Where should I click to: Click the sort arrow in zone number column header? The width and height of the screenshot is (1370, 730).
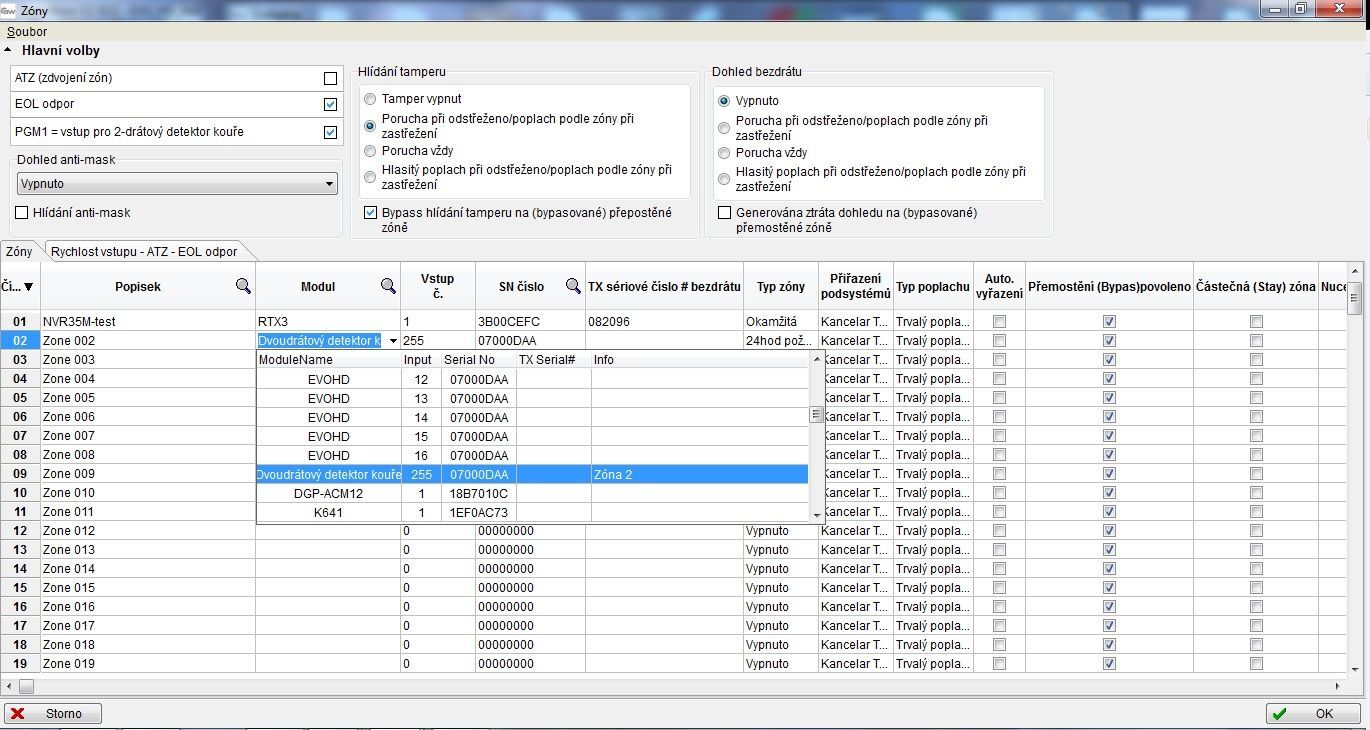(28, 287)
